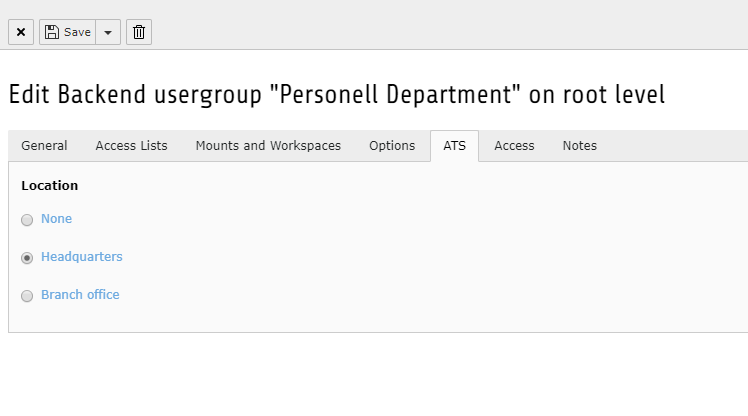Click the close (X) icon in toolbar

pos(21,32)
